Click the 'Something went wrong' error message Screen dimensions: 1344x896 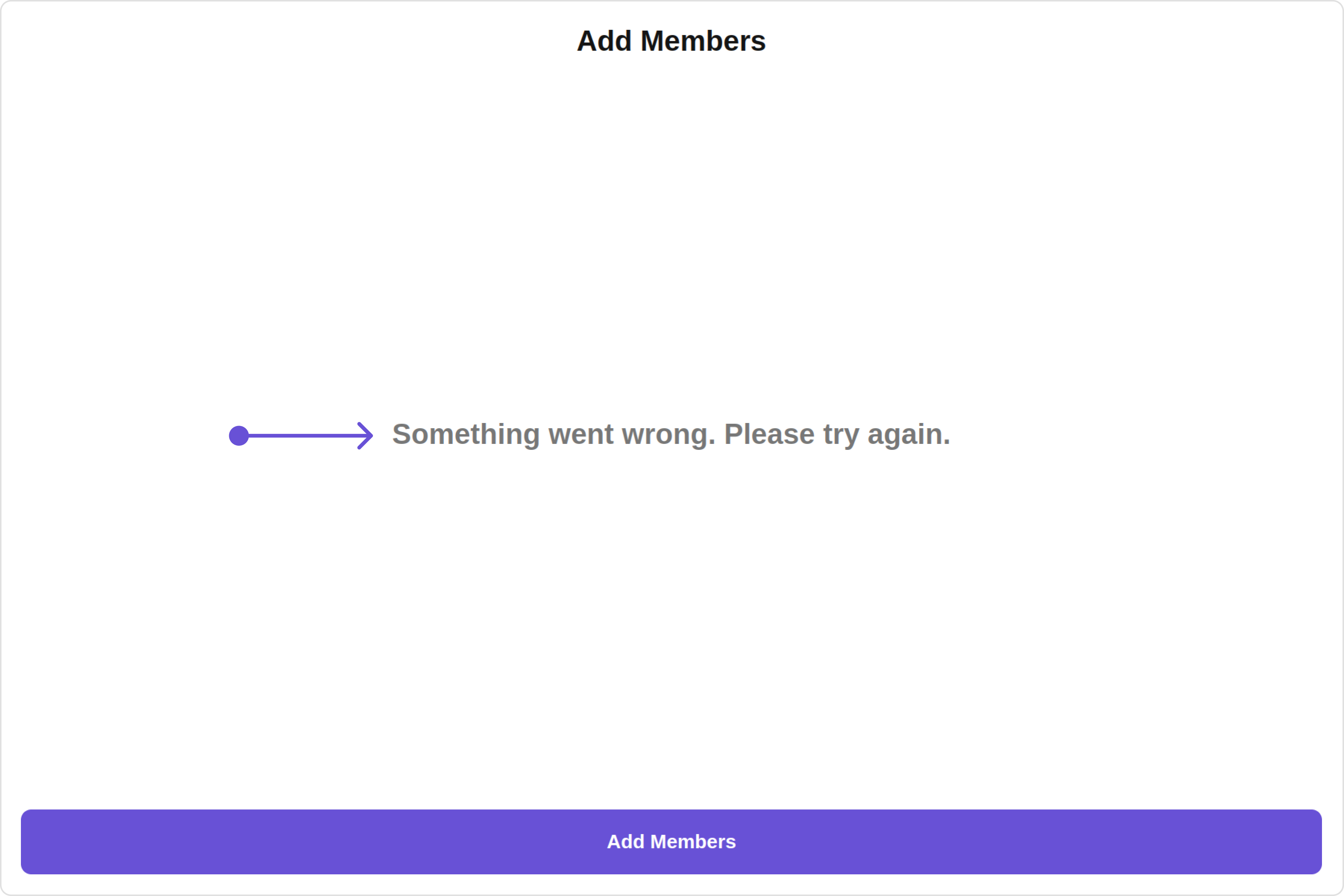click(671, 435)
